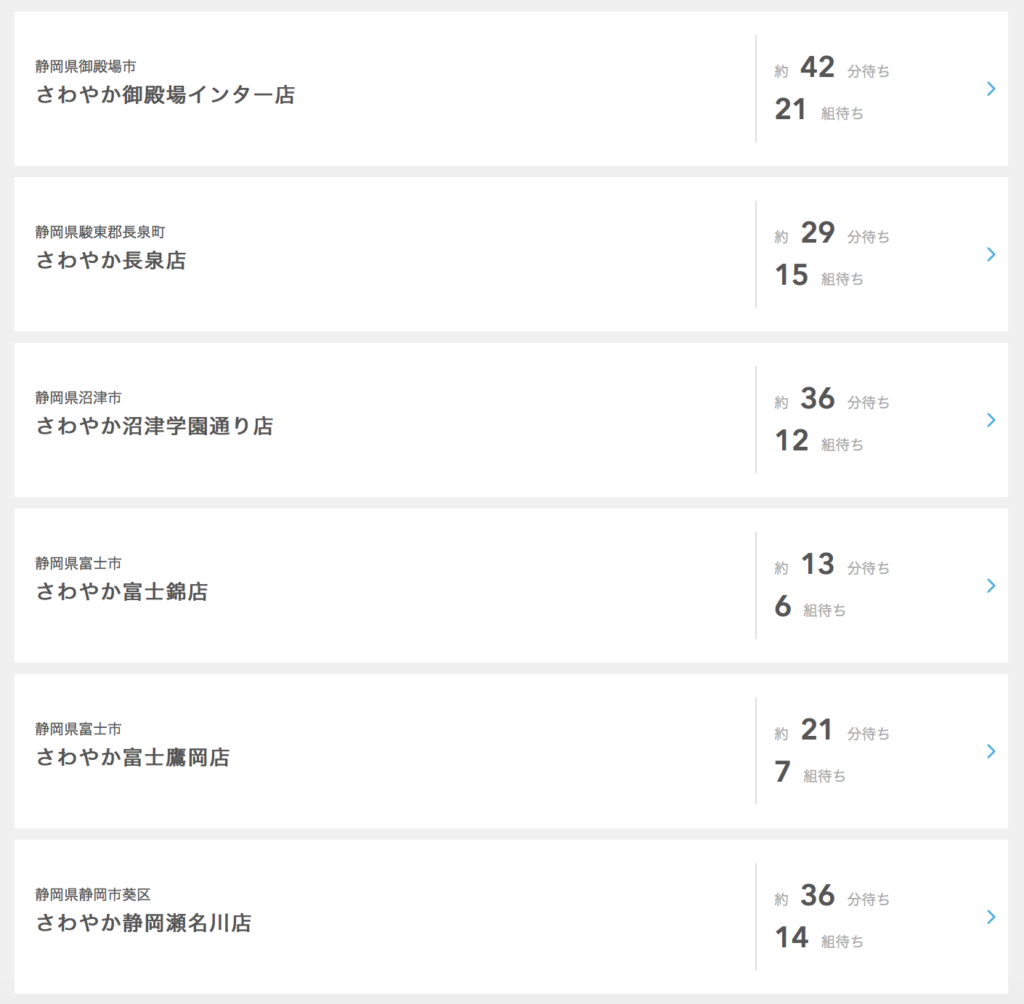
Task: Open chevron arrow for さわやか沼津学園通り店
Action: pos(991,420)
